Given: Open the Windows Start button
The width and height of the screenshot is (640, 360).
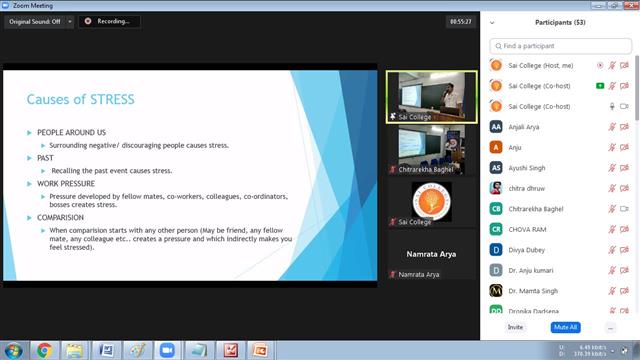Looking at the screenshot, I should tap(13, 351).
